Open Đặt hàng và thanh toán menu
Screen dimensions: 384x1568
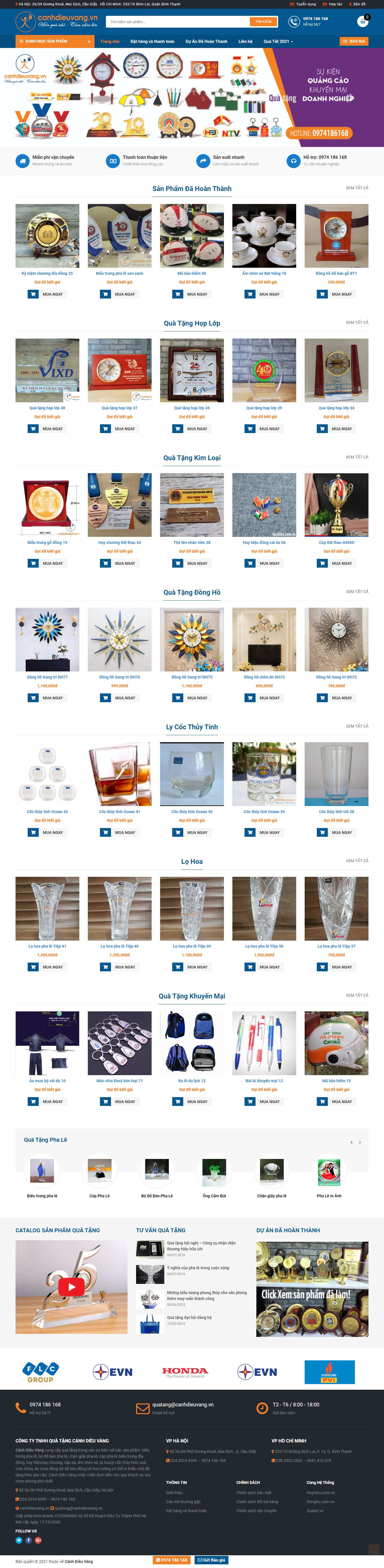pyautogui.click(x=152, y=41)
